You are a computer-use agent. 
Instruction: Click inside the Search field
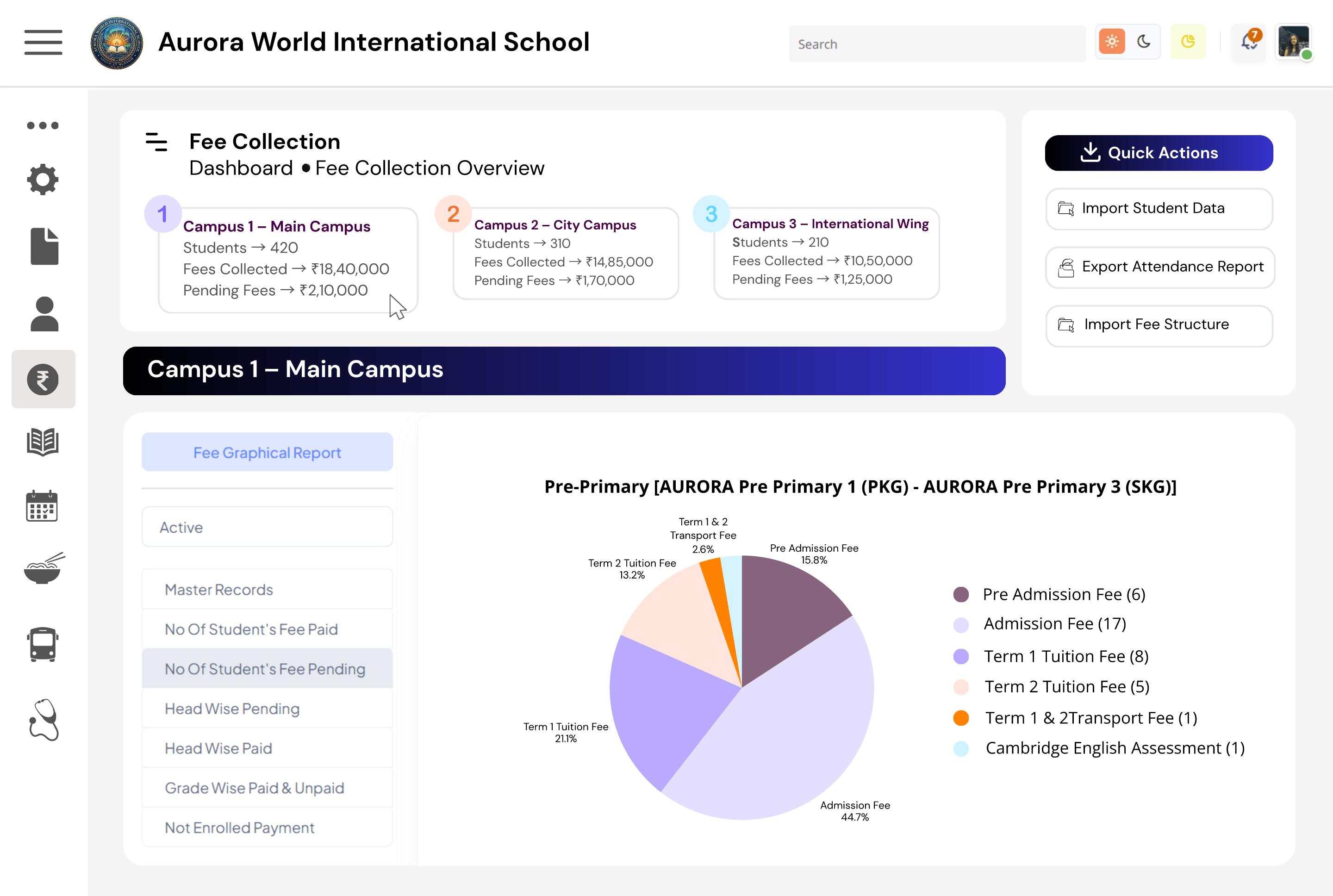pyautogui.click(x=937, y=44)
